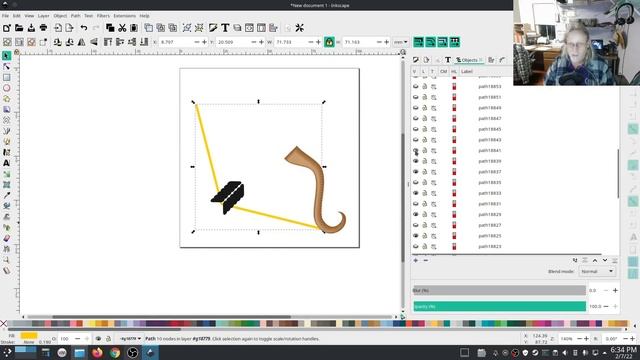
Task: Increase the width W value
Action: (318, 42)
